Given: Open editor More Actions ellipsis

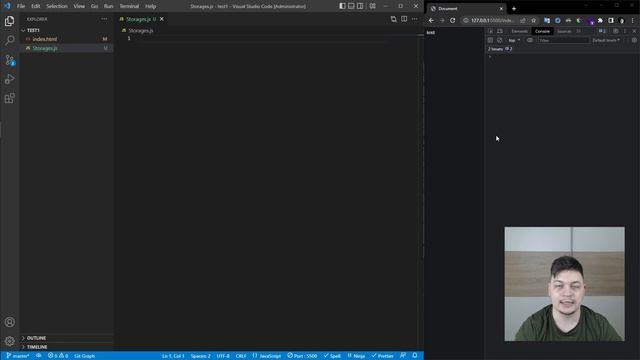Looking at the screenshot, I should 415,19.
